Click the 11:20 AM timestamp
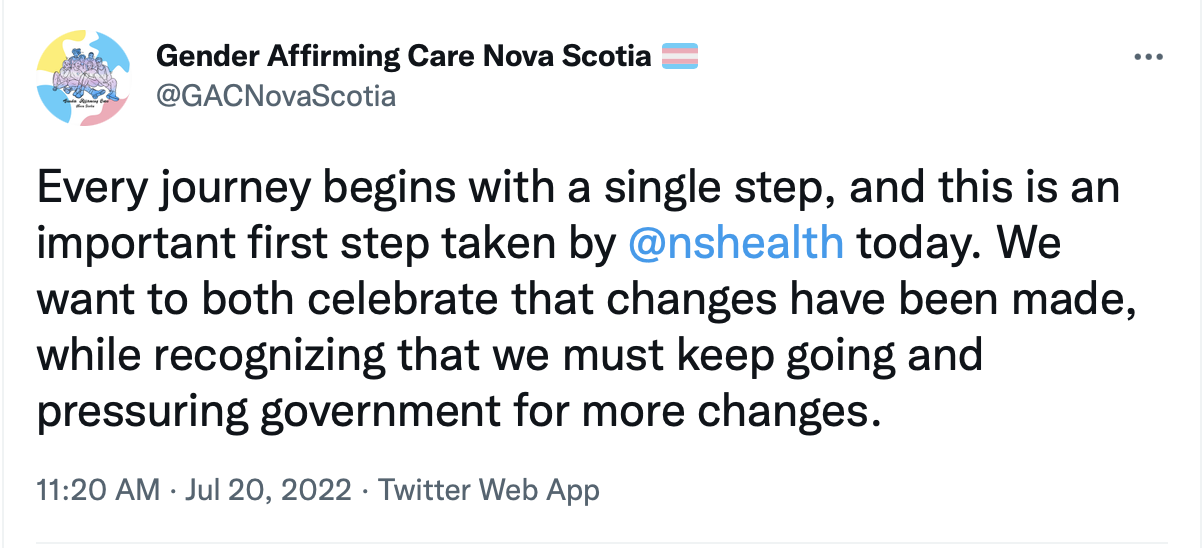This screenshot has width=1202, height=548. point(97,491)
